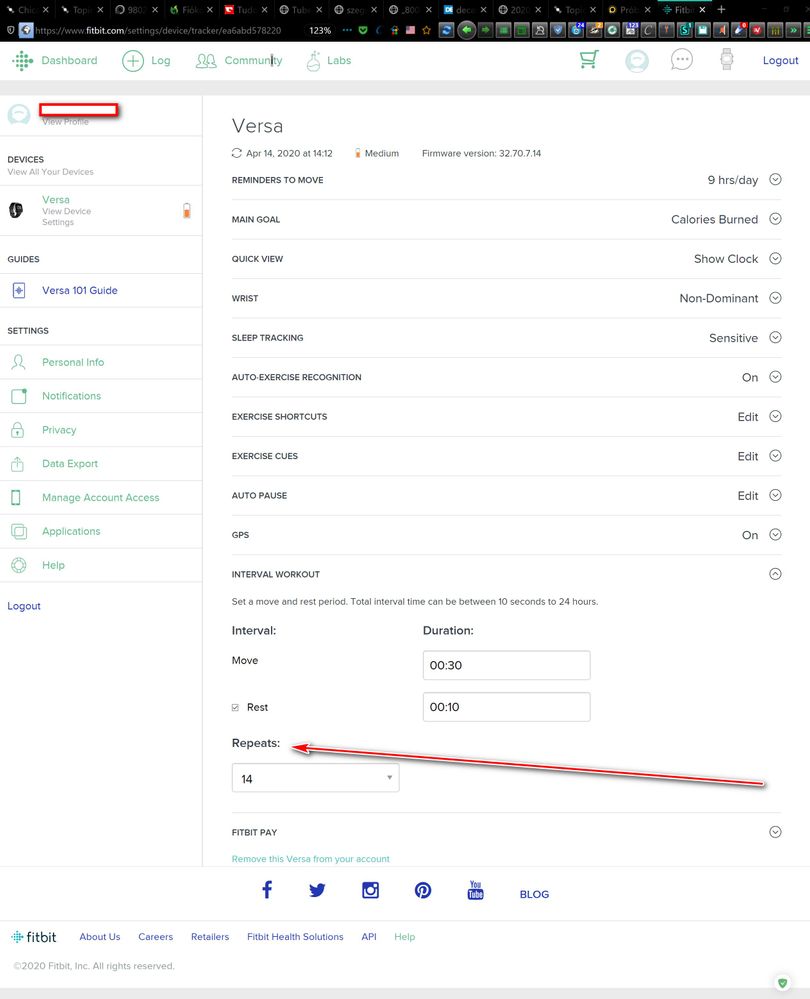The width and height of the screenshot is (810, 999).
Task: Open the Repeats dropdown showing 14
Action: click(x=315, y=778)
